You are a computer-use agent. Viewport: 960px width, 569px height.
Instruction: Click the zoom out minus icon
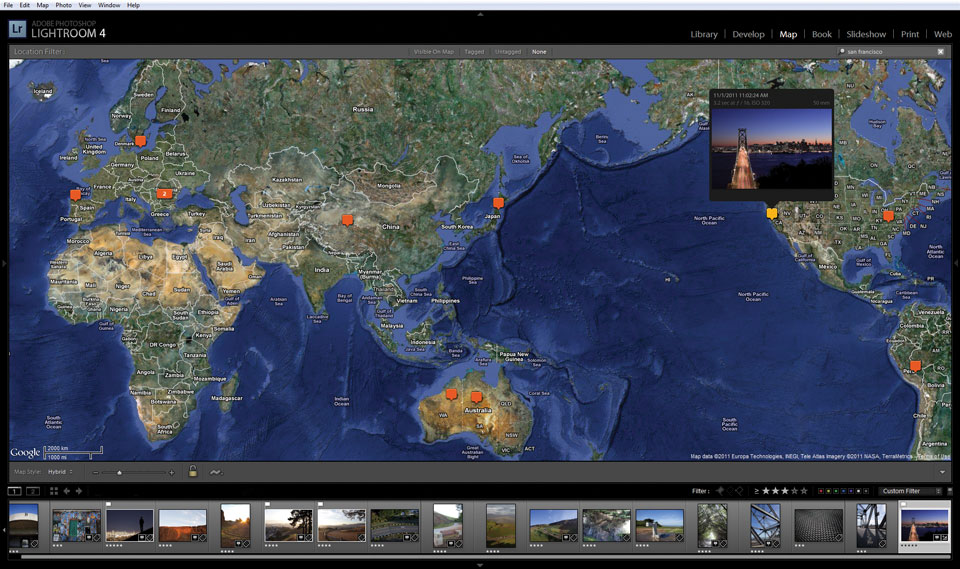[x=96, y=472]
